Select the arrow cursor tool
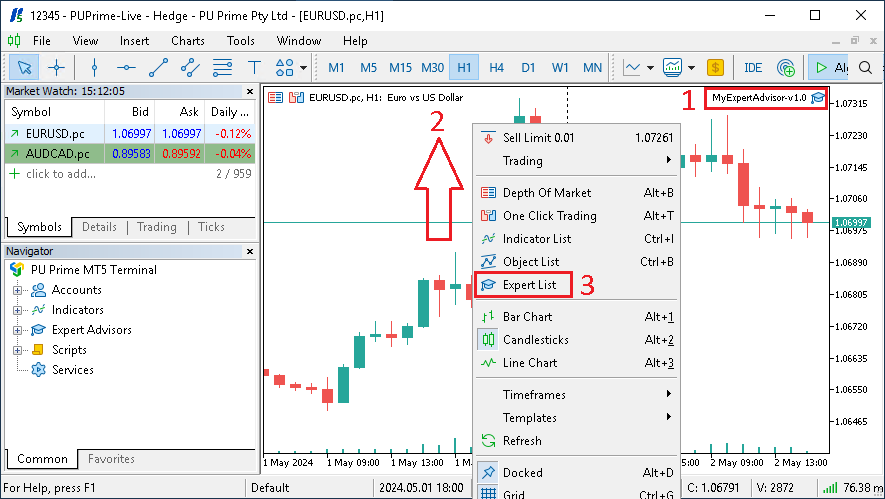Viewport: 885px width, 499px height. coord(24,68)
